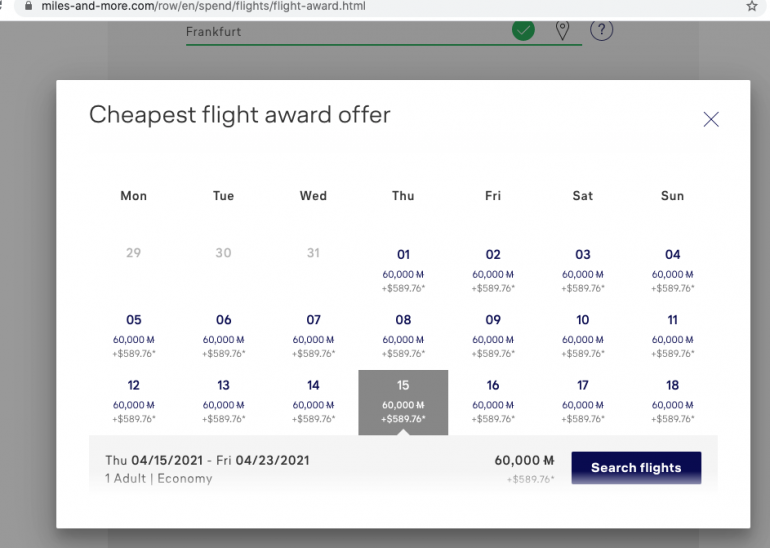The width and height of the screenshot is (770, 548).
Task: Select date 16 on Friday
Action: (493, 401)
